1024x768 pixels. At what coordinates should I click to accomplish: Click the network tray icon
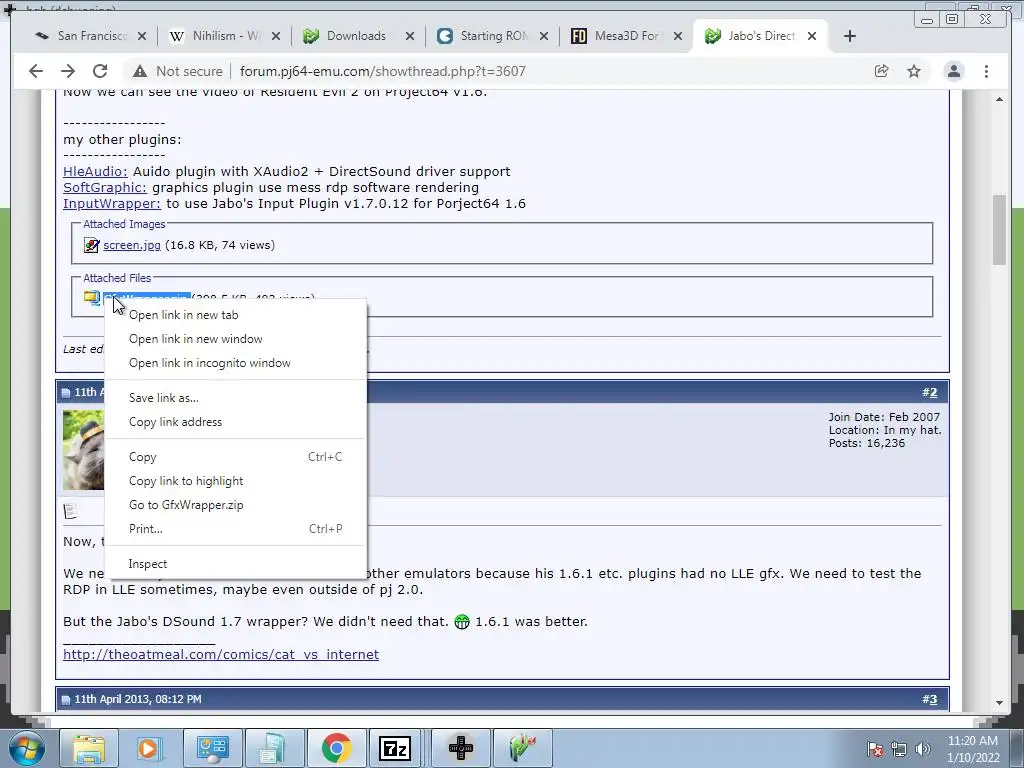coord(899,749)
